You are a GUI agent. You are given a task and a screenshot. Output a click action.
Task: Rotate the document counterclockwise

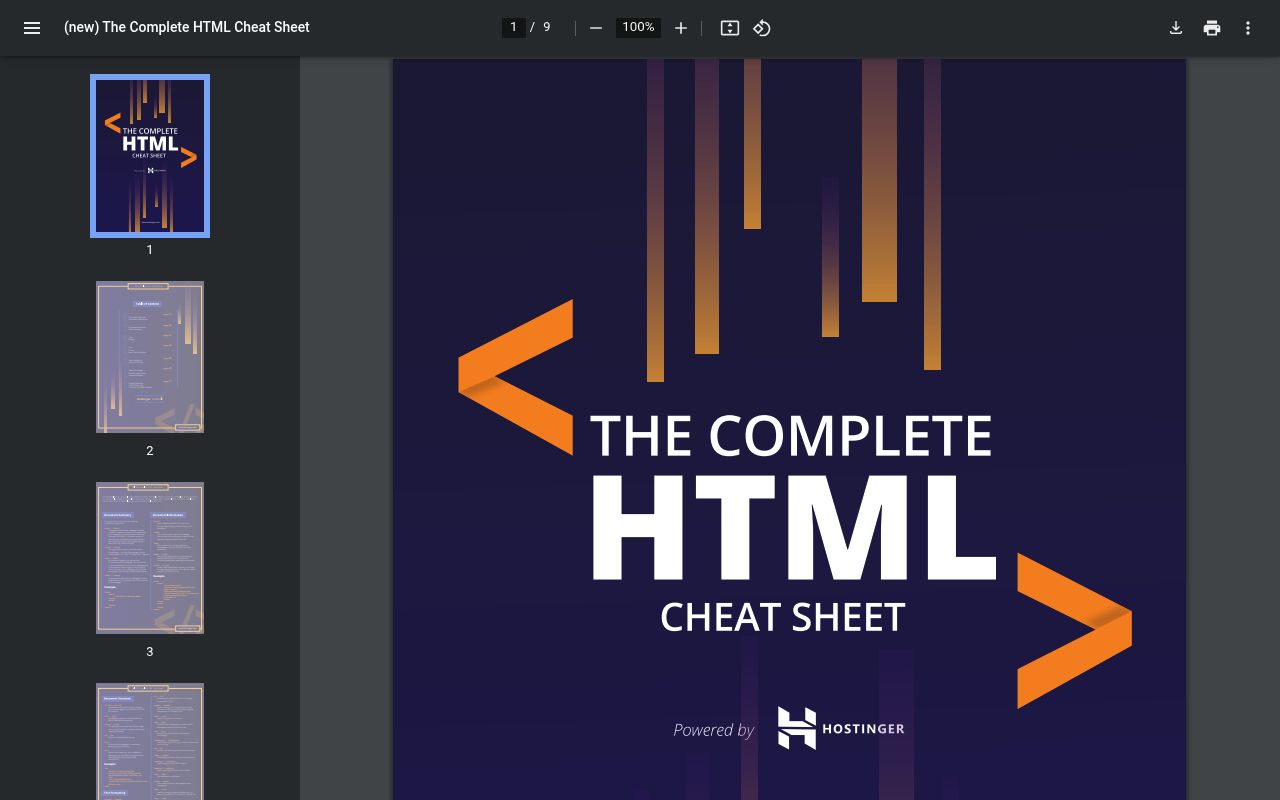click(x=761, y=28)
